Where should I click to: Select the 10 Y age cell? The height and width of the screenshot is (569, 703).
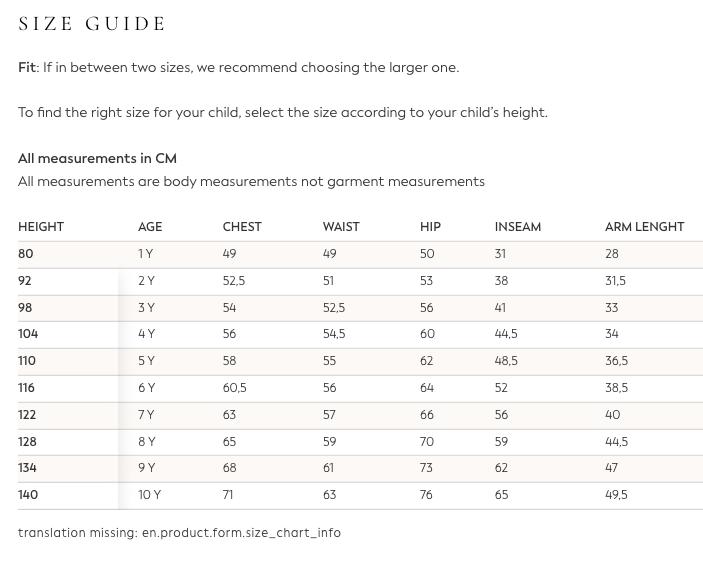(149, 495)
